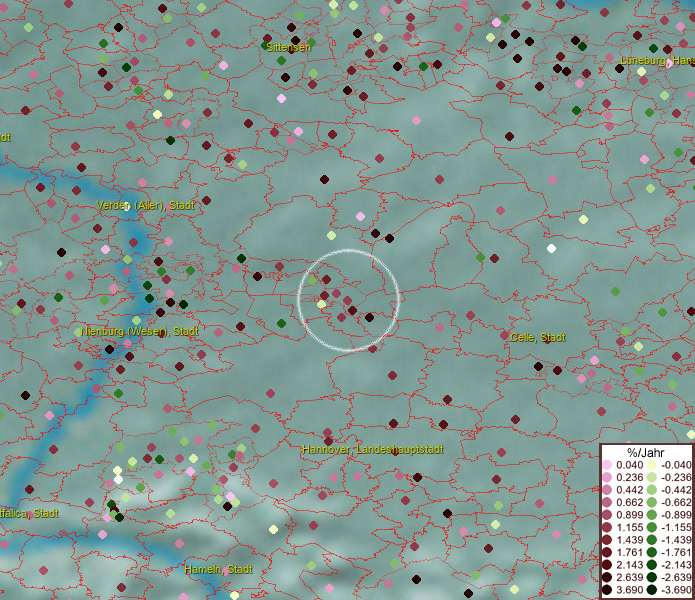The image size is (695, 600).
Task: Pick the 1.155 legend swatch
Action: [607, 527]
